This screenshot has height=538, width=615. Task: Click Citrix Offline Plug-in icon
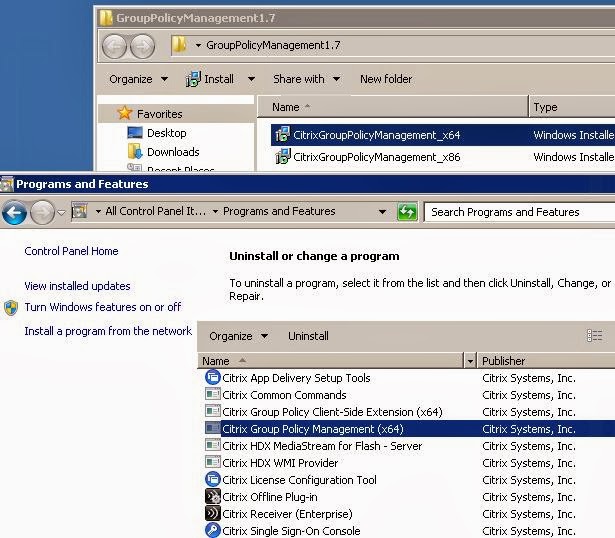(213, 496)
